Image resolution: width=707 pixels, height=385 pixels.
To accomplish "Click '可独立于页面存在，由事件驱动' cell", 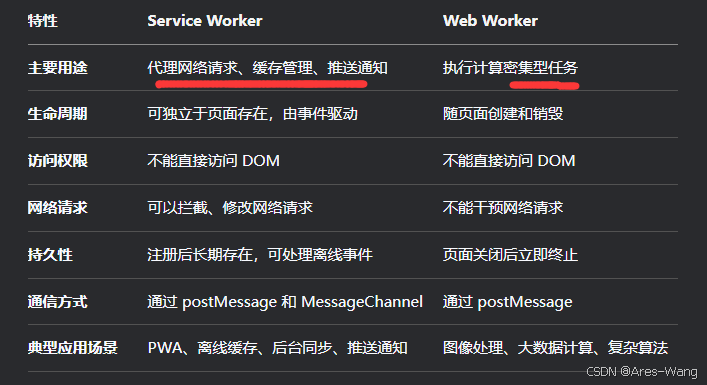I will tap(252, 114).
